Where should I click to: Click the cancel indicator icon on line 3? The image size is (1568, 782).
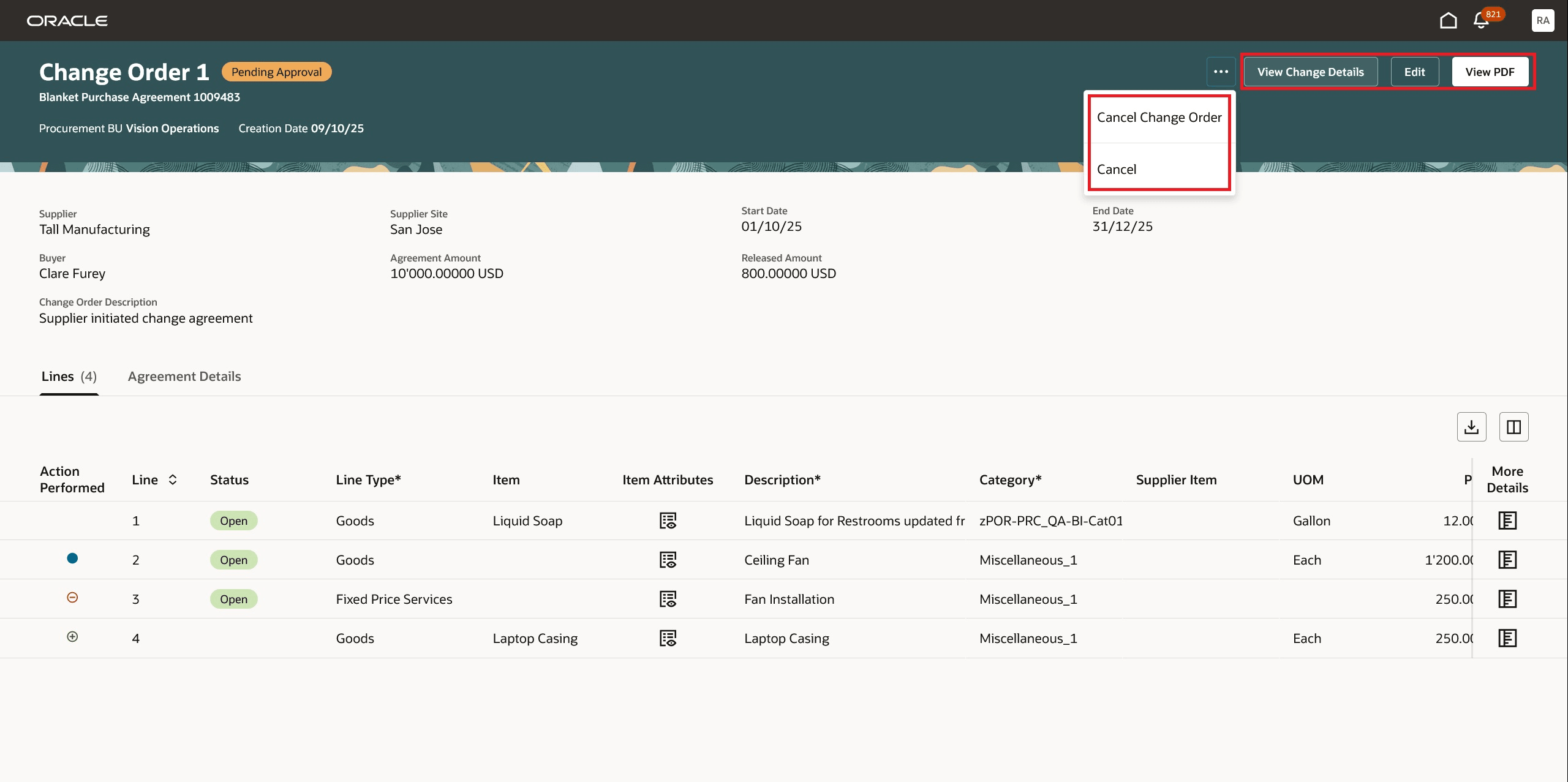pyautogui.click(x=72, y=597)
